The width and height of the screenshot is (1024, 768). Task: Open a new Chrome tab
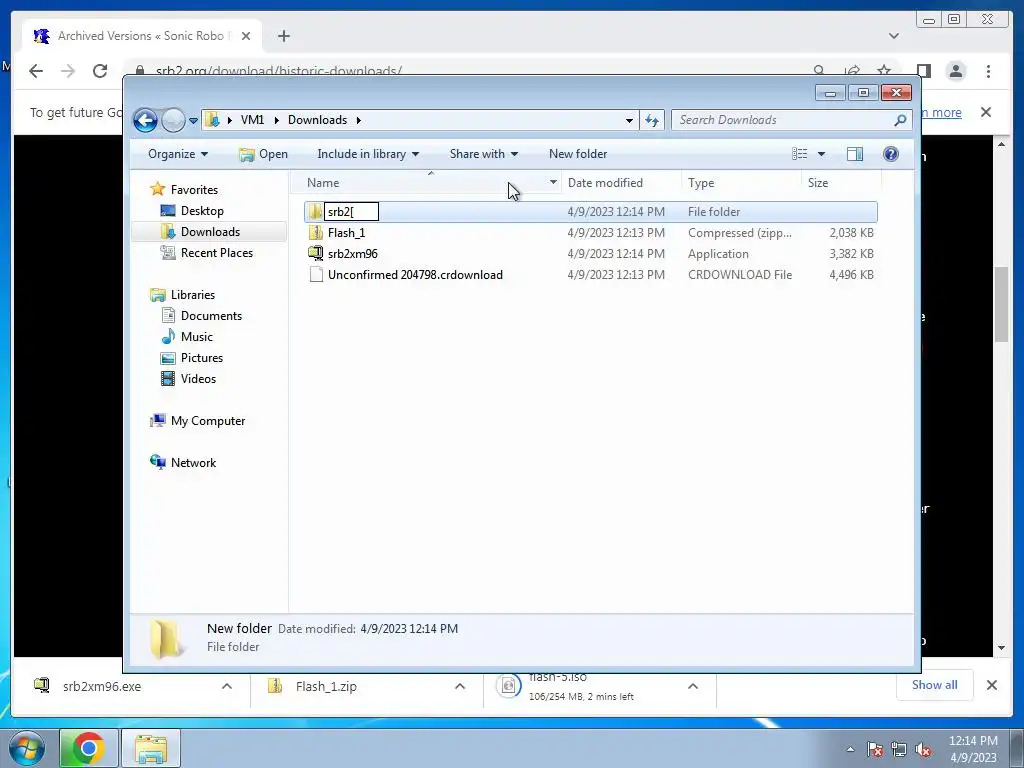pyautogui.click(x=283, y=36)
